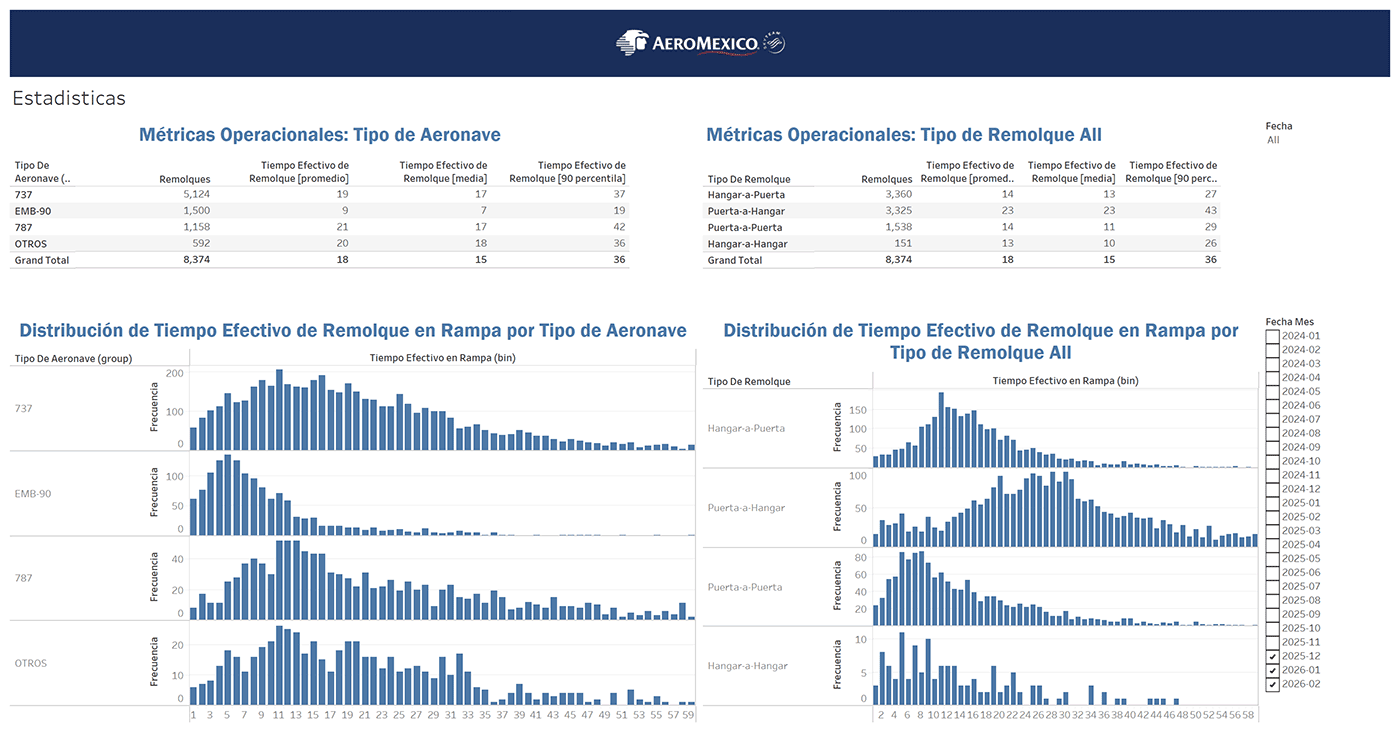Click Puerta-a-Hangar row in tow type table
The image size is (1400, 733).
746,211
